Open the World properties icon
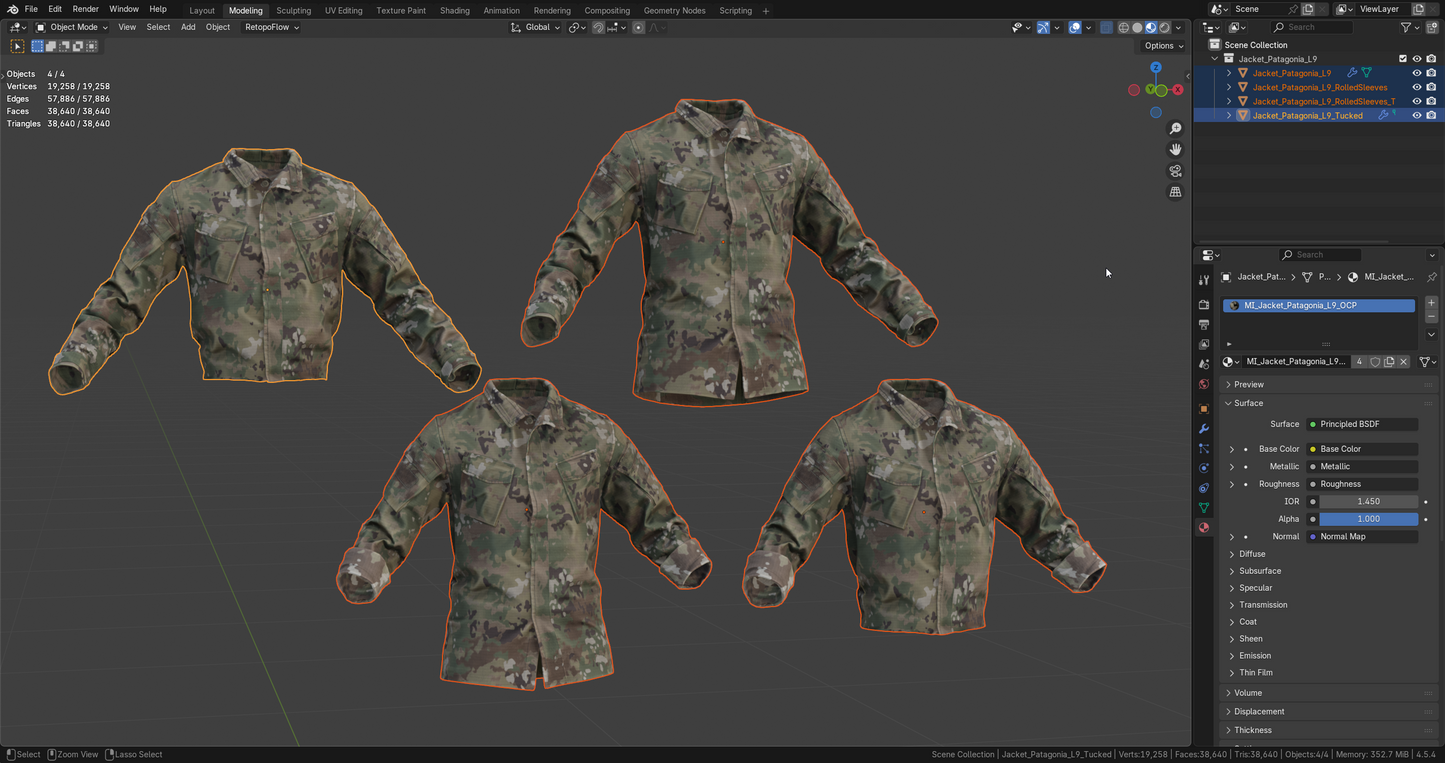The height and width of the screenshot is (763, 1445). [1204, 383]
